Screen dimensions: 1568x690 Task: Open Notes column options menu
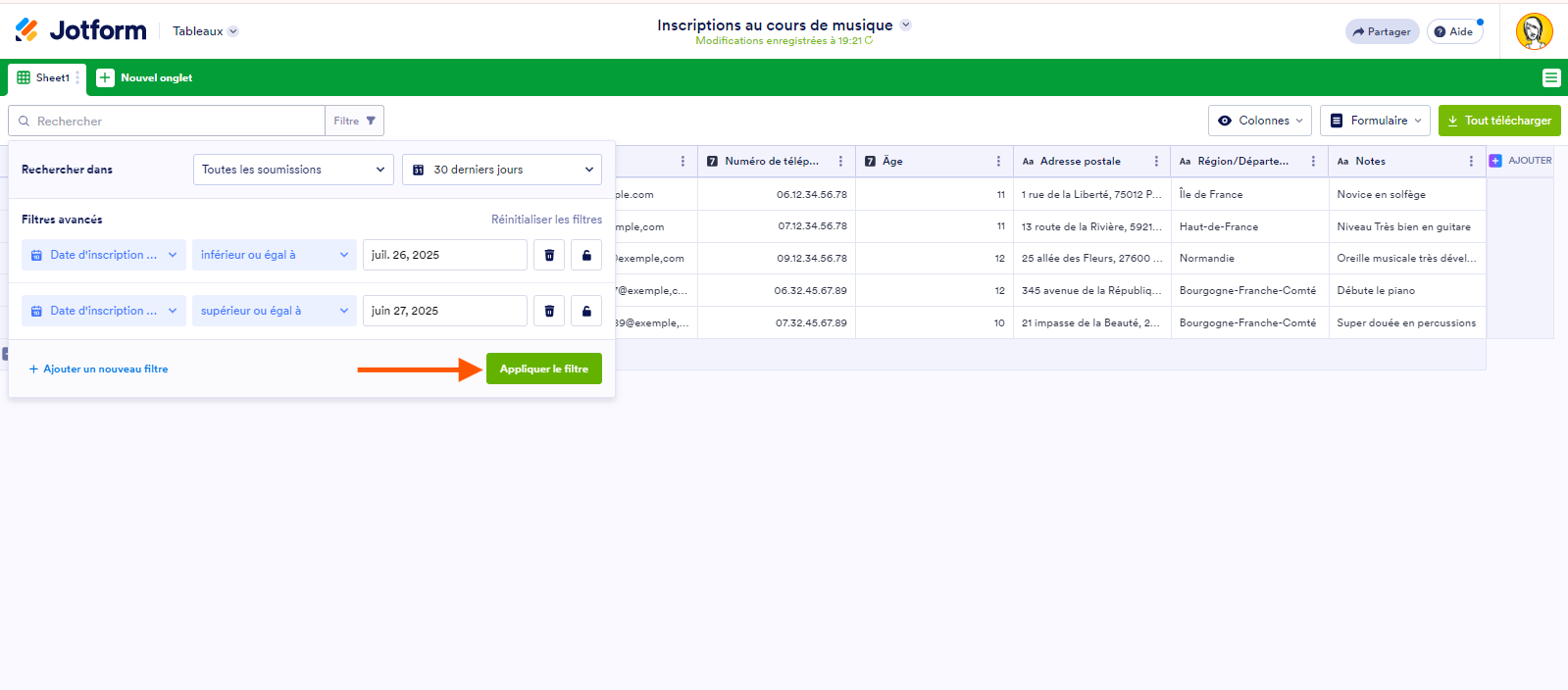pos(1471,162)
